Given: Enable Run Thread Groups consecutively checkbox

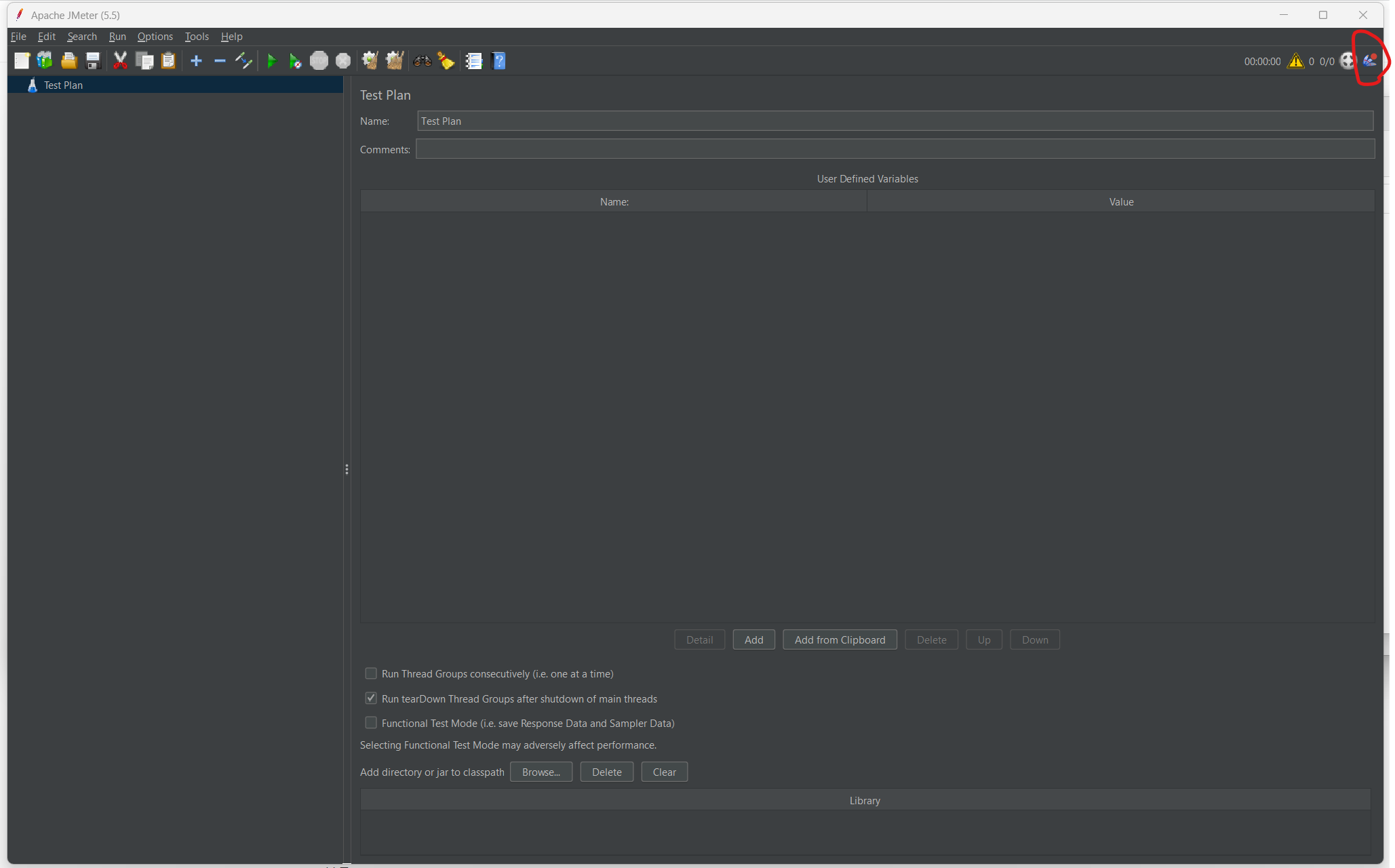Looking at the screenshot, I should tap(371, 673).
